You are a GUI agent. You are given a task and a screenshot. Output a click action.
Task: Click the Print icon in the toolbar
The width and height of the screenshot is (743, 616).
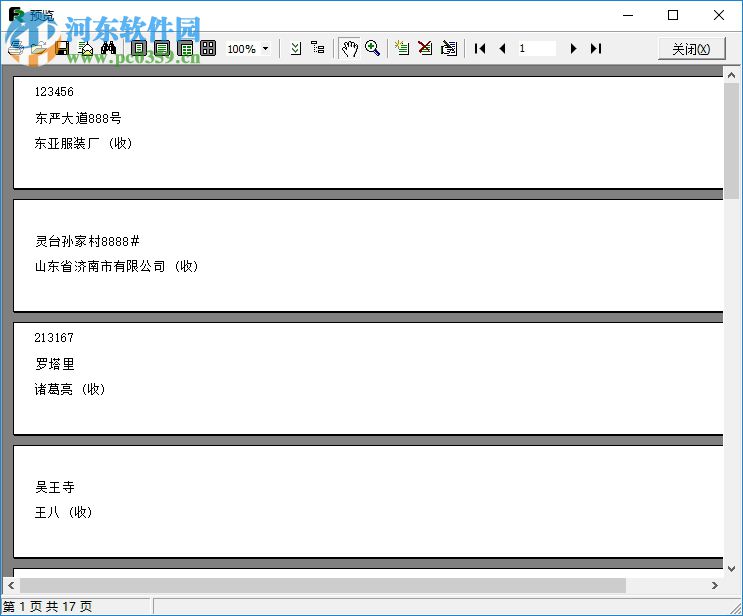tap(16, 48)
